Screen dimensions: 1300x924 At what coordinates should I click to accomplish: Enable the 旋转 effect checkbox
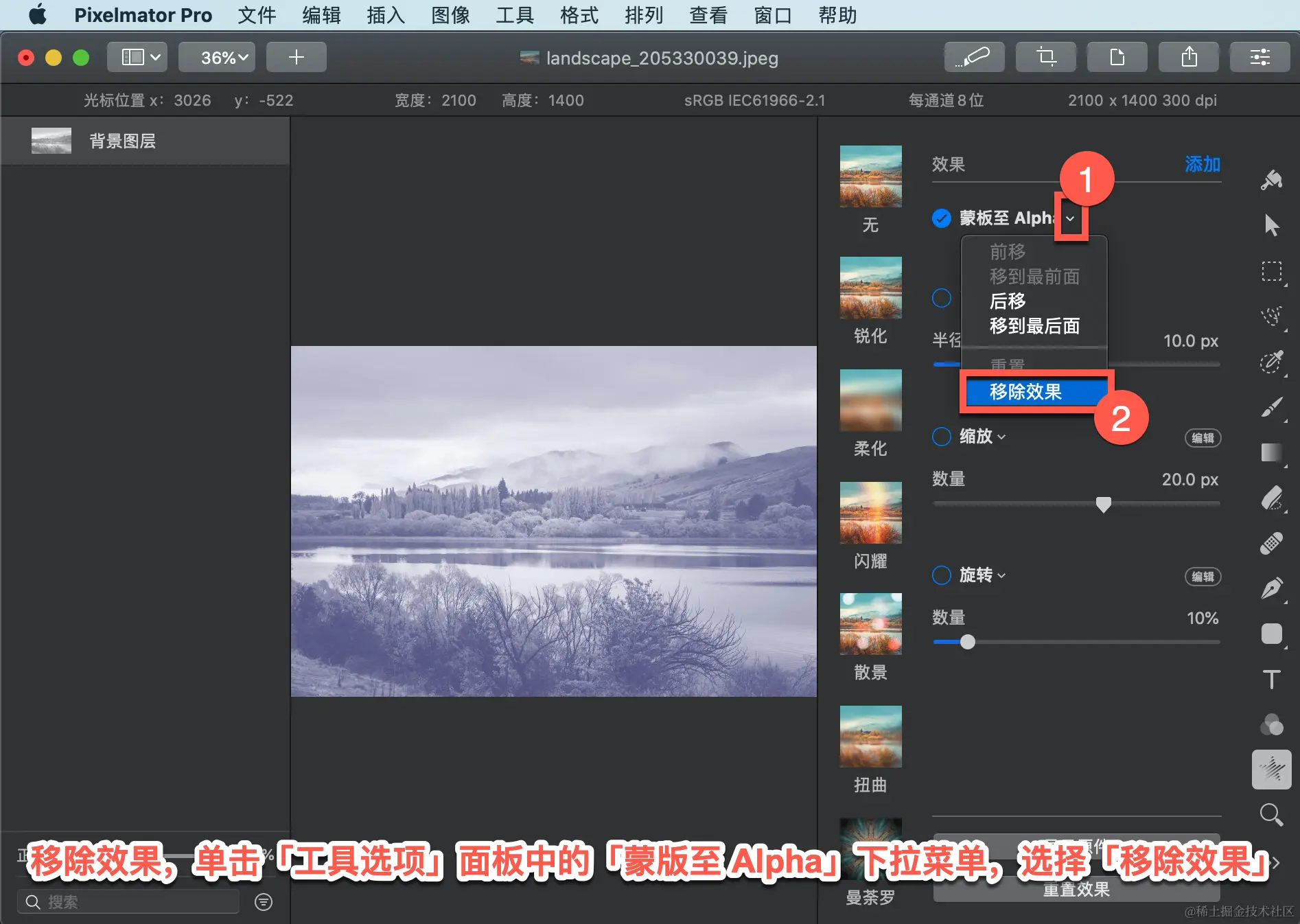tap(942, 575)
